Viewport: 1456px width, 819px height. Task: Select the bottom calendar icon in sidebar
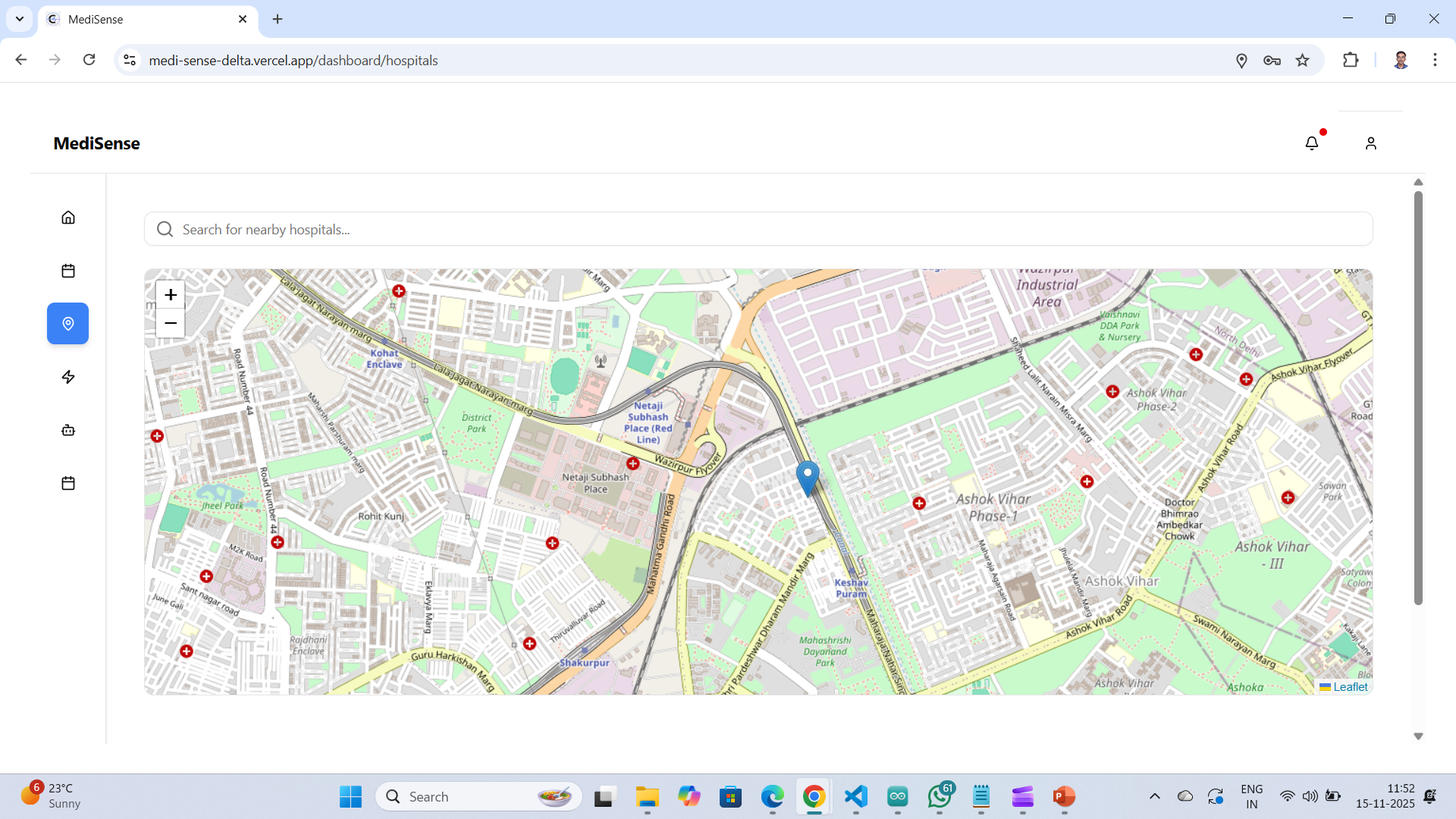pyautogui.click(x=67, y=482)
